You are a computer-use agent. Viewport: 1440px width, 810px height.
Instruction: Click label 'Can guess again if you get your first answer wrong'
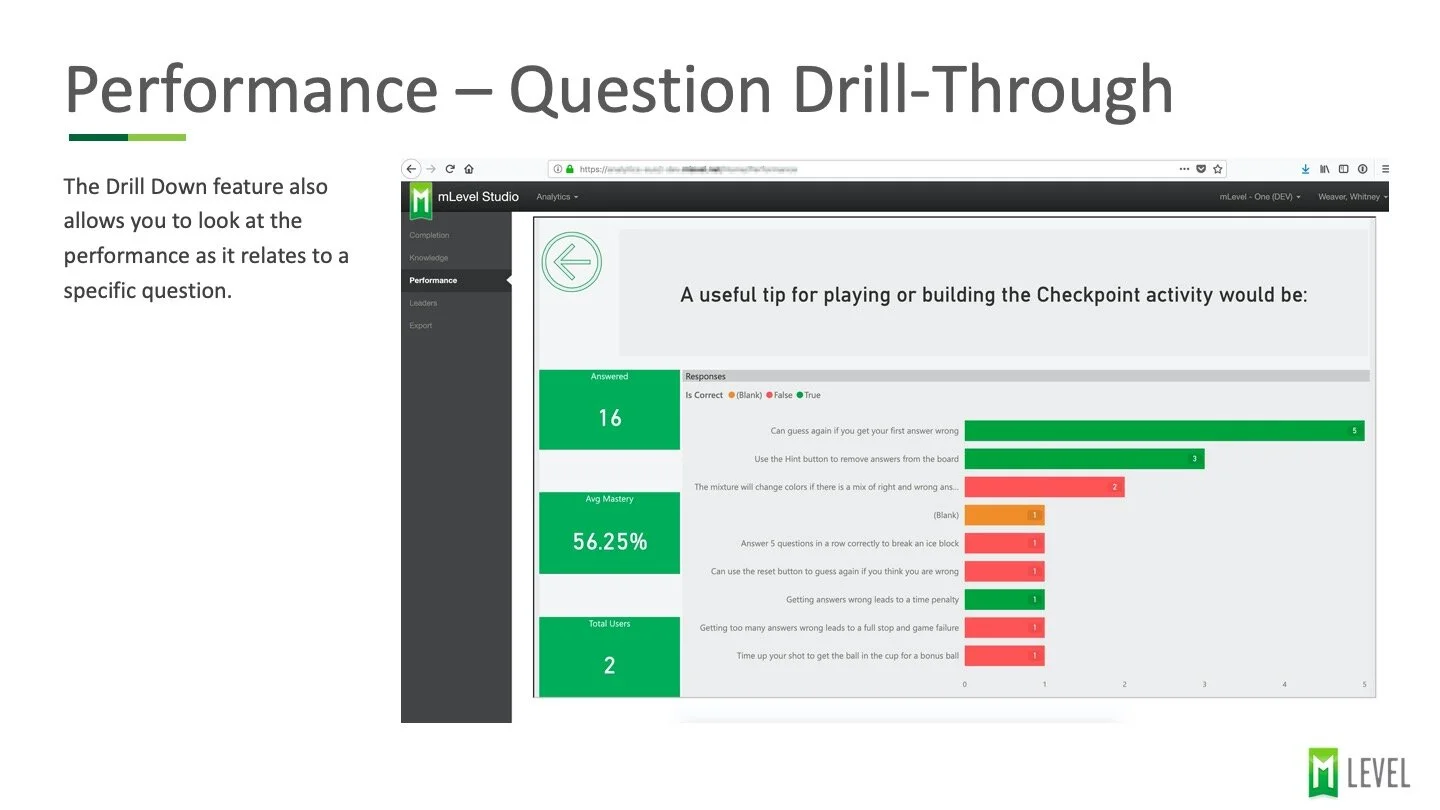(x=864, y=431)
